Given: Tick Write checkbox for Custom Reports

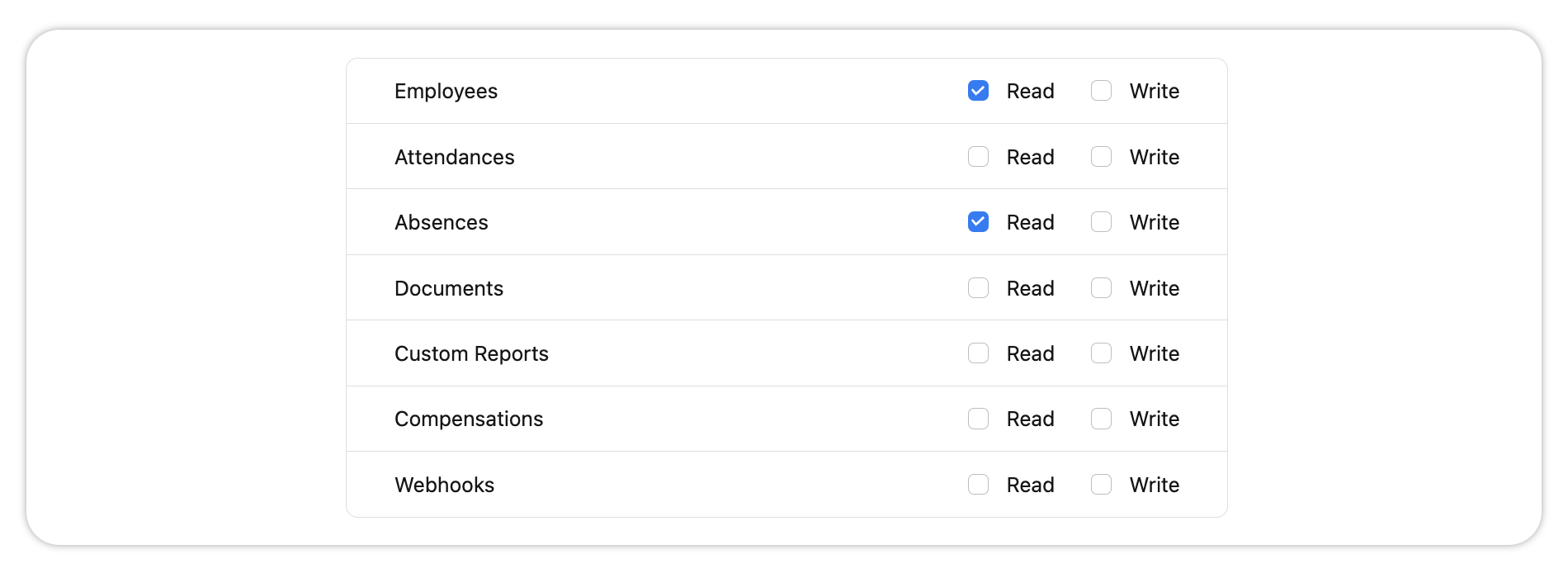Looking at the screenshot, I should (x=1101, y=353).
